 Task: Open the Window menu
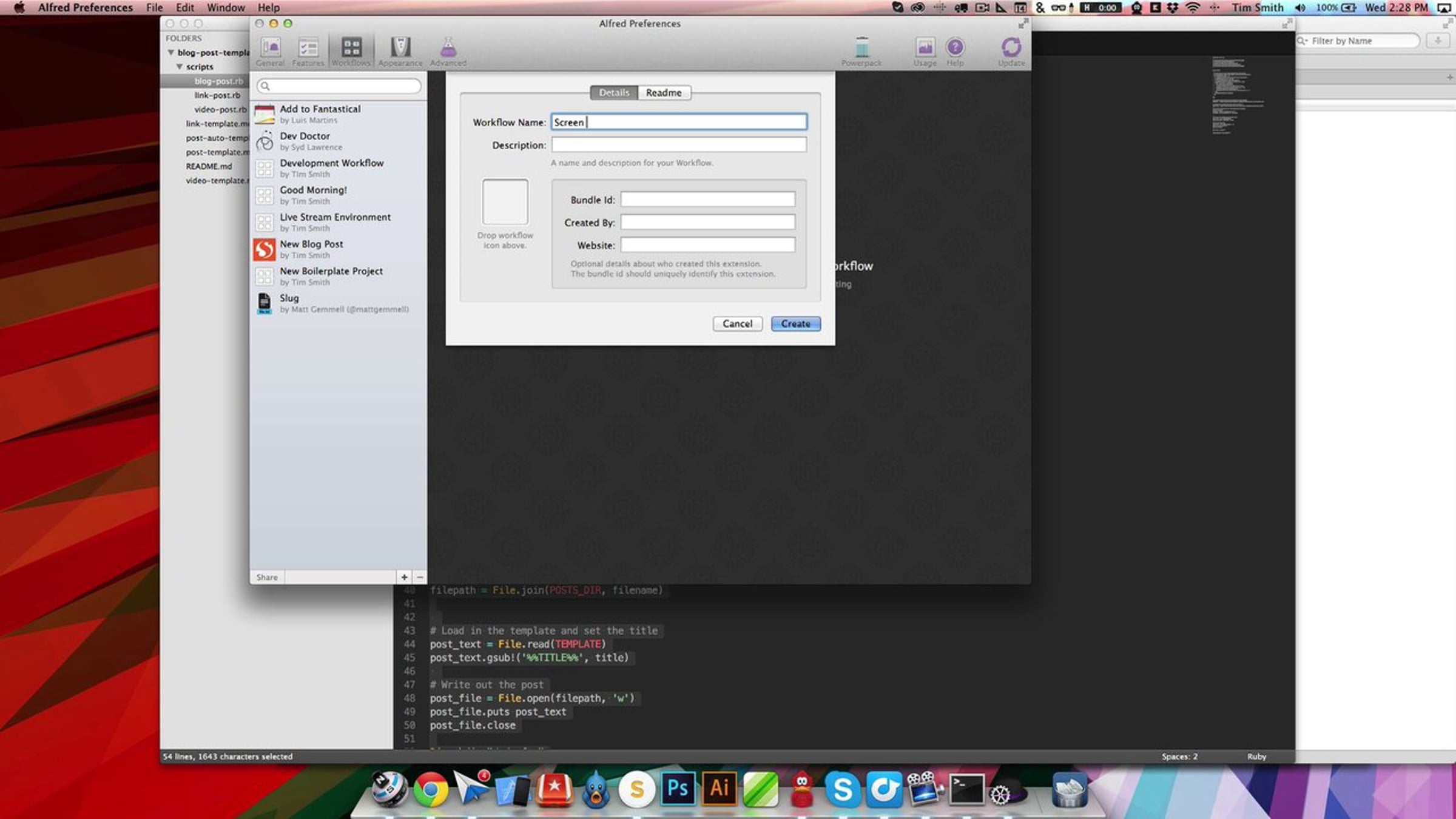click(226, 7)
